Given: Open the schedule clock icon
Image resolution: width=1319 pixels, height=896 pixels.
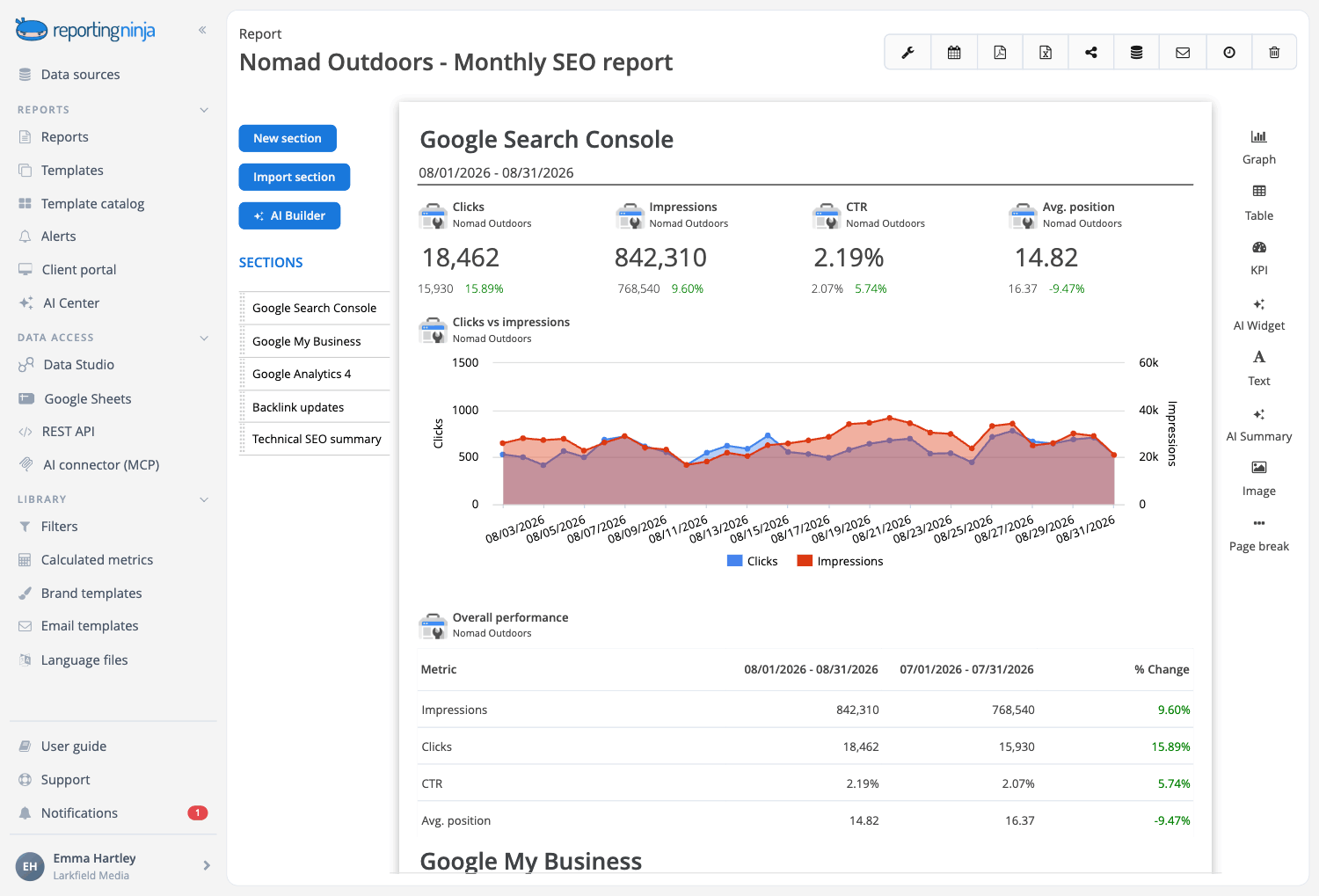Looking at the screenshot, I should tap(1229, 53).
